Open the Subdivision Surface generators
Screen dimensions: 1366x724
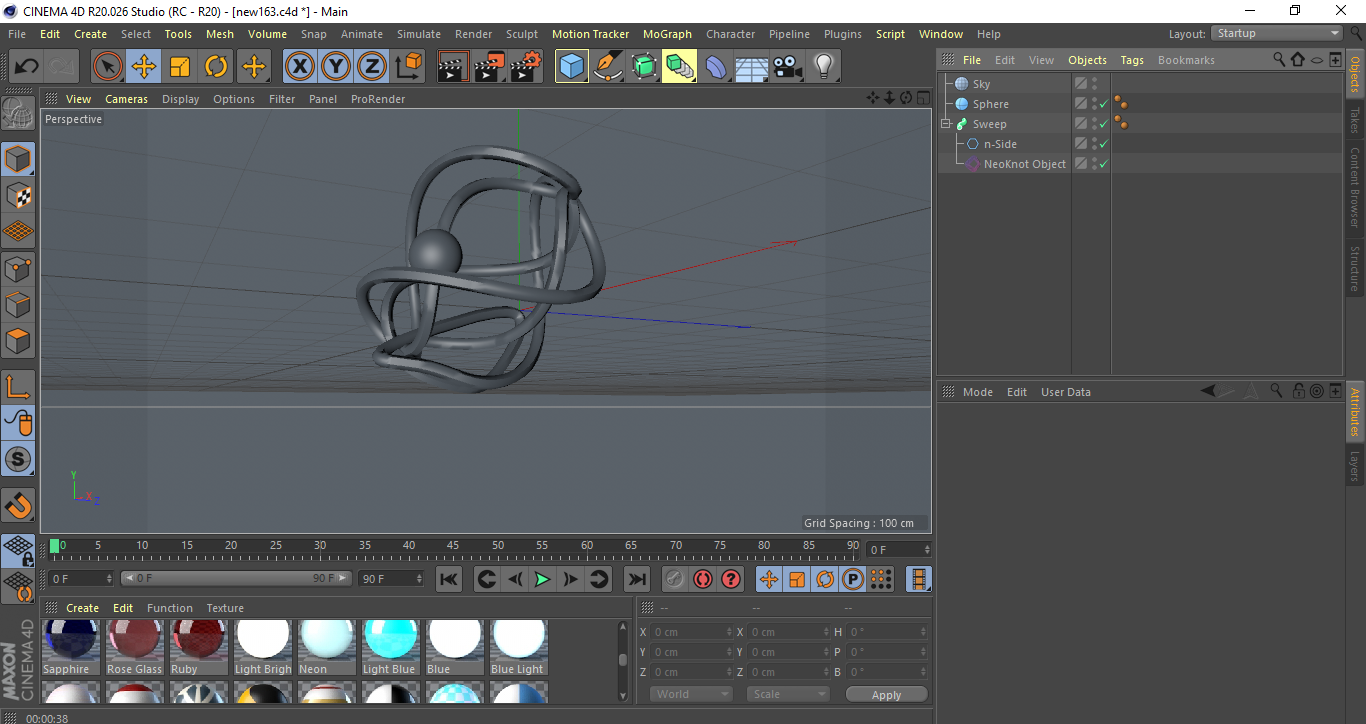644,67
